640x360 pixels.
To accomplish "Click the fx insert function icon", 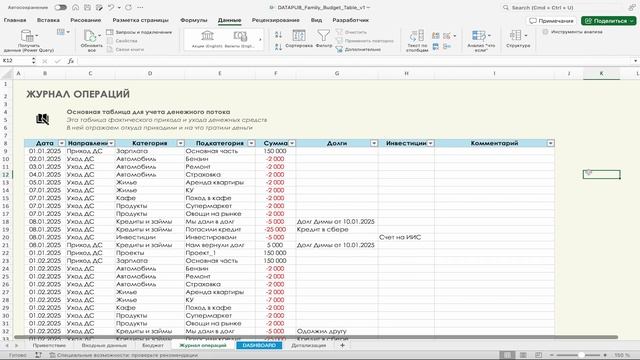I will [x=71, y=61].
